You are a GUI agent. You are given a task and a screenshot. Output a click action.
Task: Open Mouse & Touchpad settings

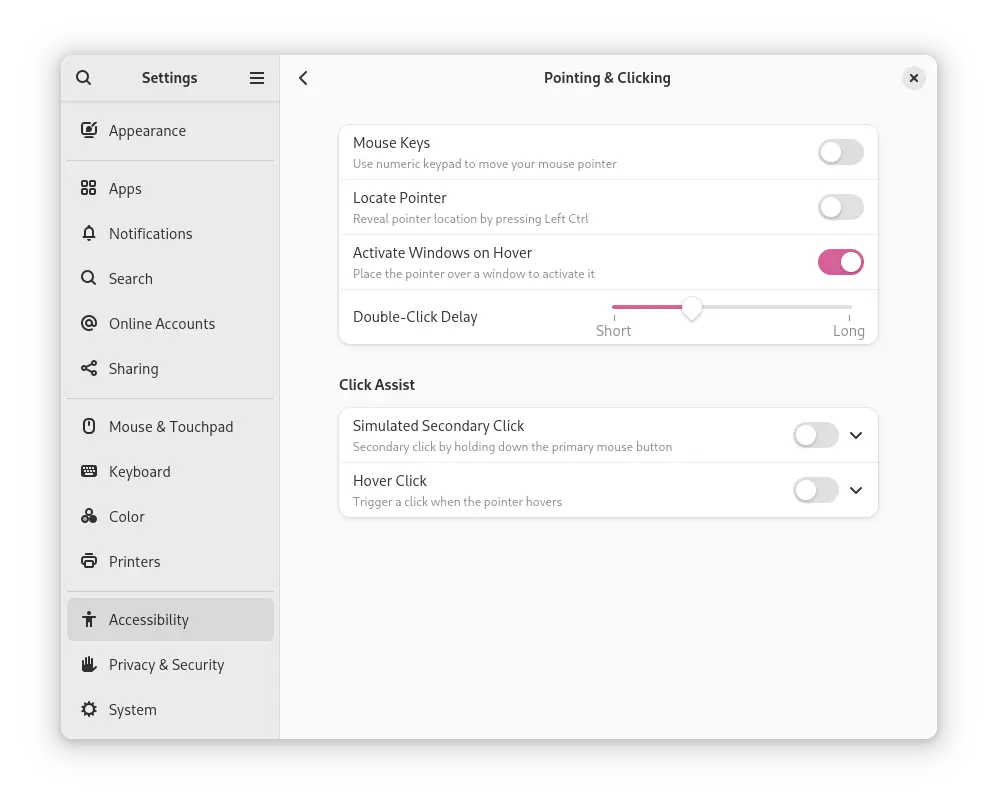pos(170,427)
